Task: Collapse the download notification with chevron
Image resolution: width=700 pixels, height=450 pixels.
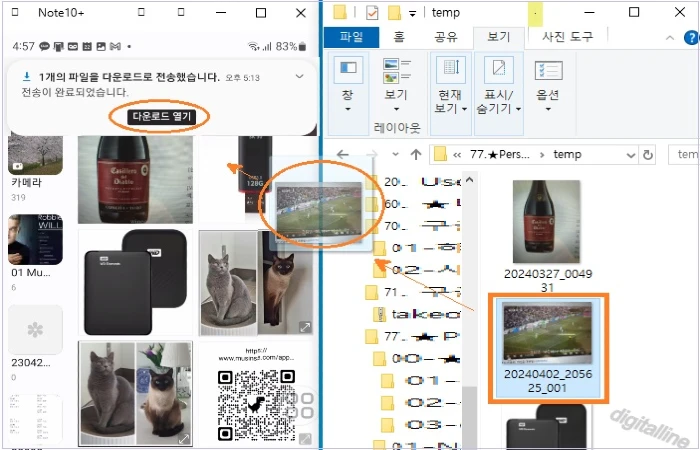Action: click(300, 77)
